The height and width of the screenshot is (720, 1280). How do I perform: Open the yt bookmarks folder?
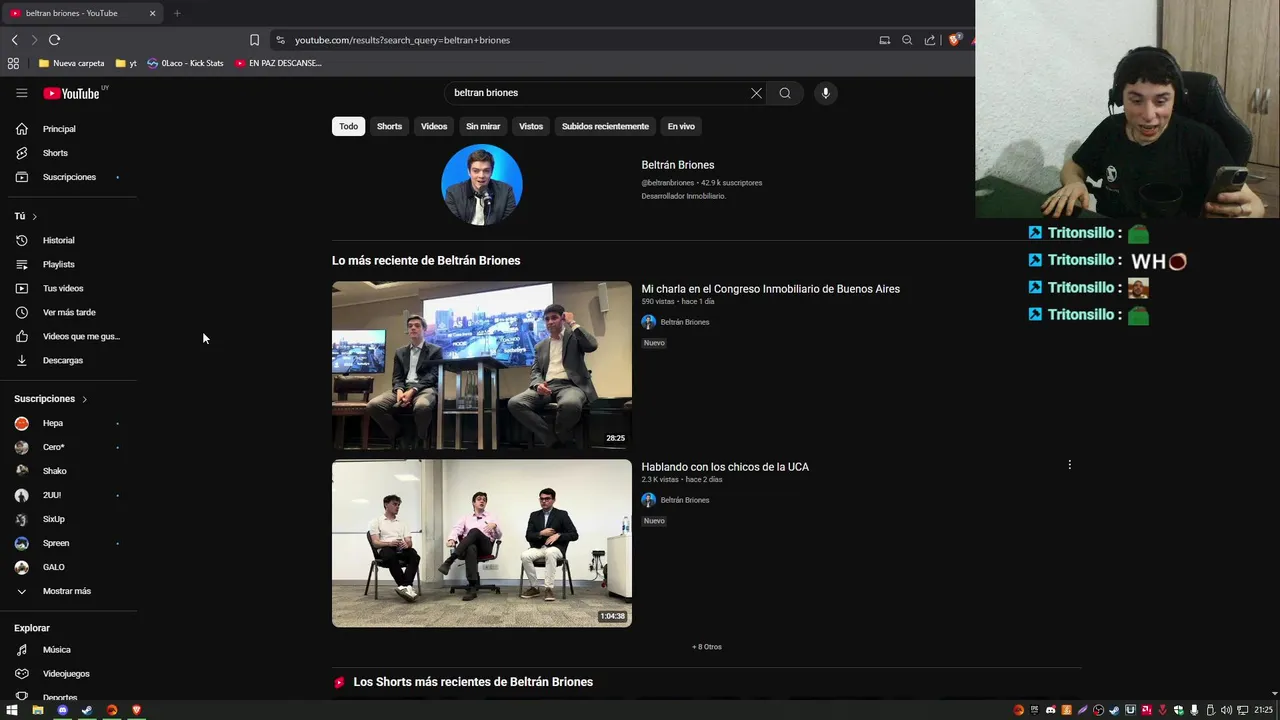tap(126, 63)
